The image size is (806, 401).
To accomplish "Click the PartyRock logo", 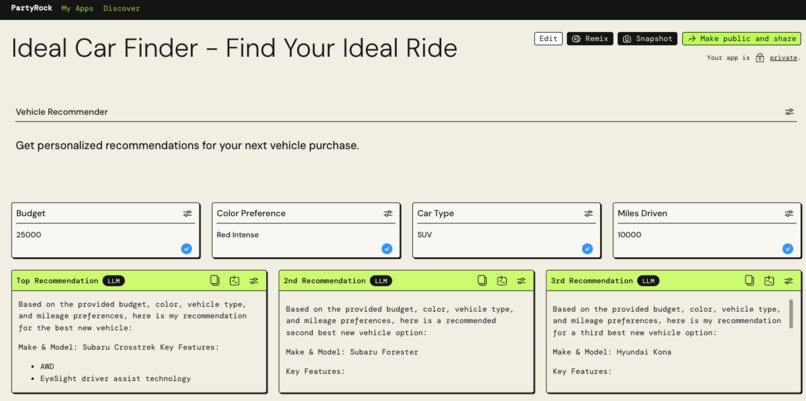I will (31, 8).
